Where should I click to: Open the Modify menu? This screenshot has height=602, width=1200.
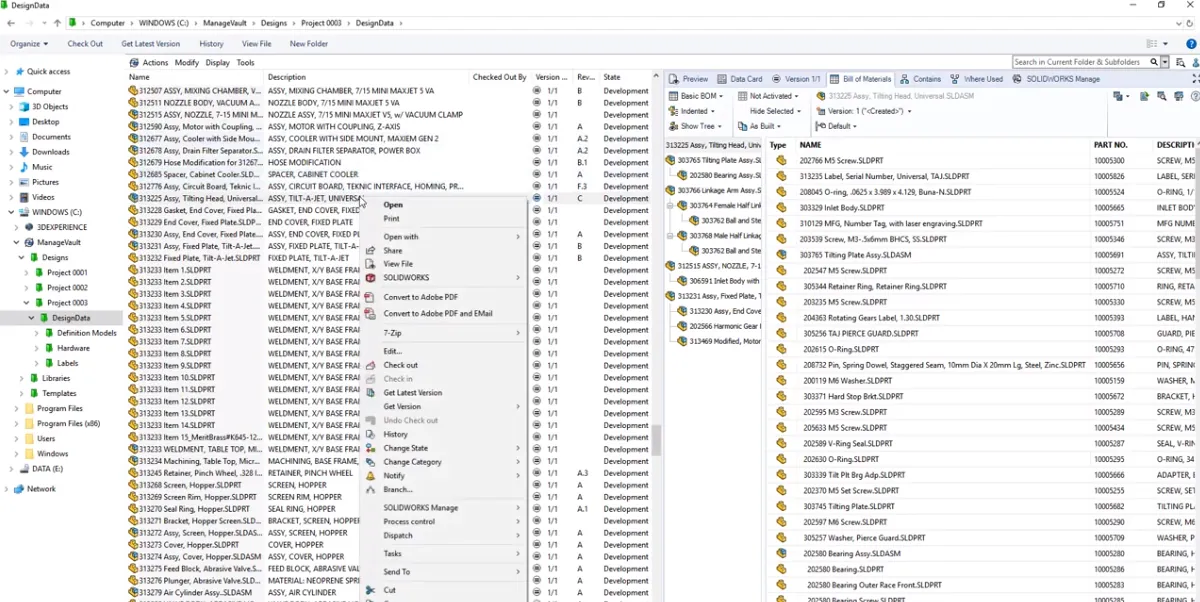pyautogui.click(x=187, y=63)
